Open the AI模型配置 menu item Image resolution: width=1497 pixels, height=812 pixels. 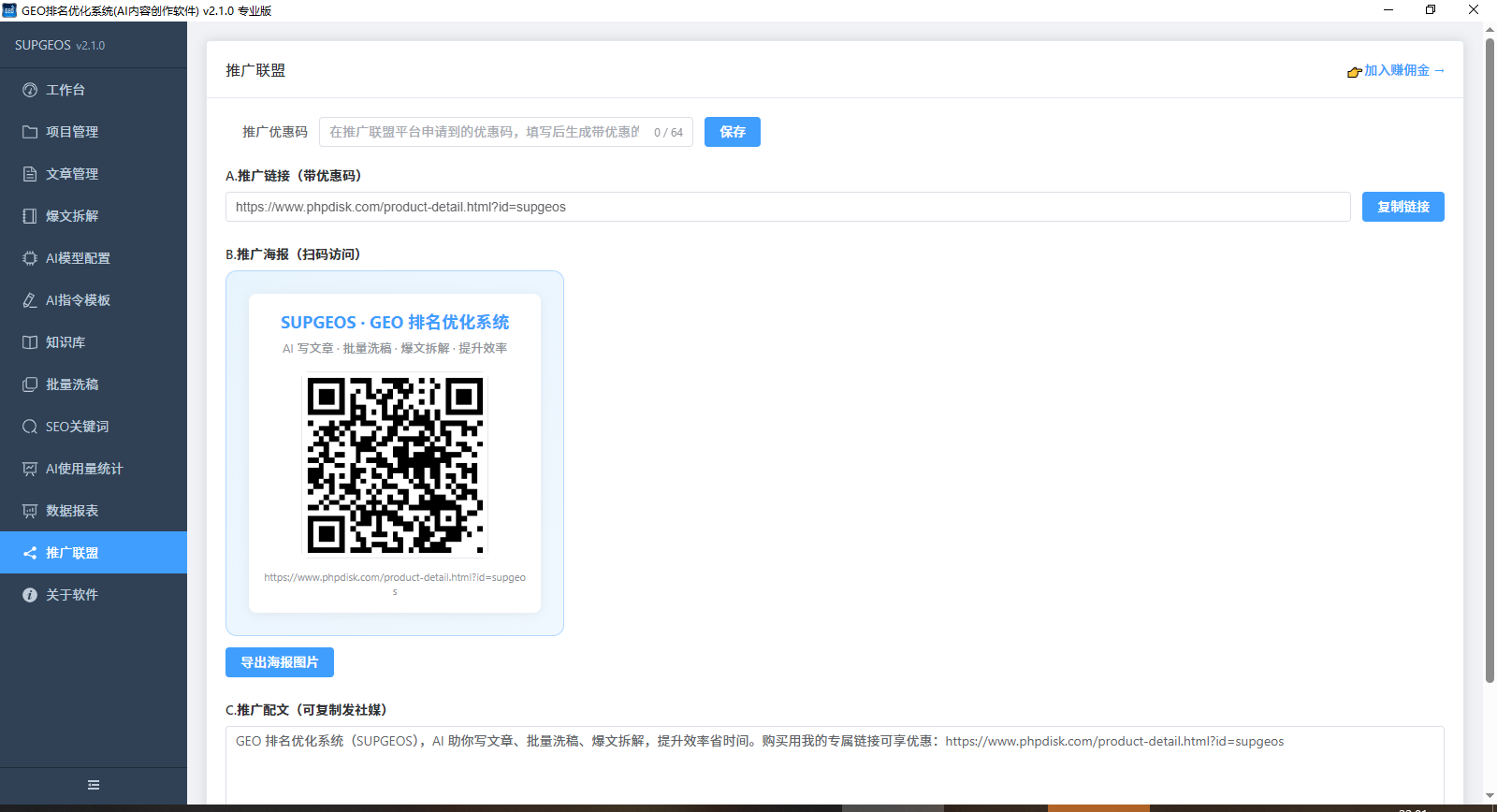pos(94,258)
